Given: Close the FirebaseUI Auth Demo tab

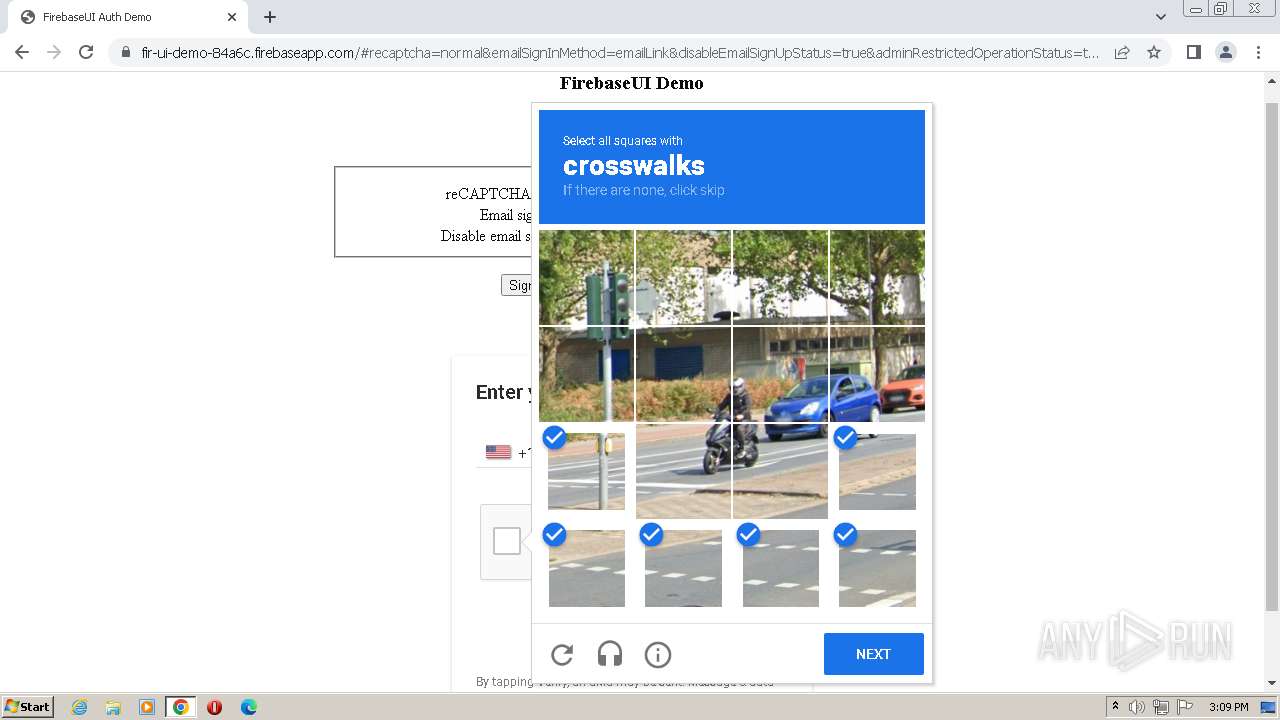Looking at the screenshot, I should click(x=232, y=17).
